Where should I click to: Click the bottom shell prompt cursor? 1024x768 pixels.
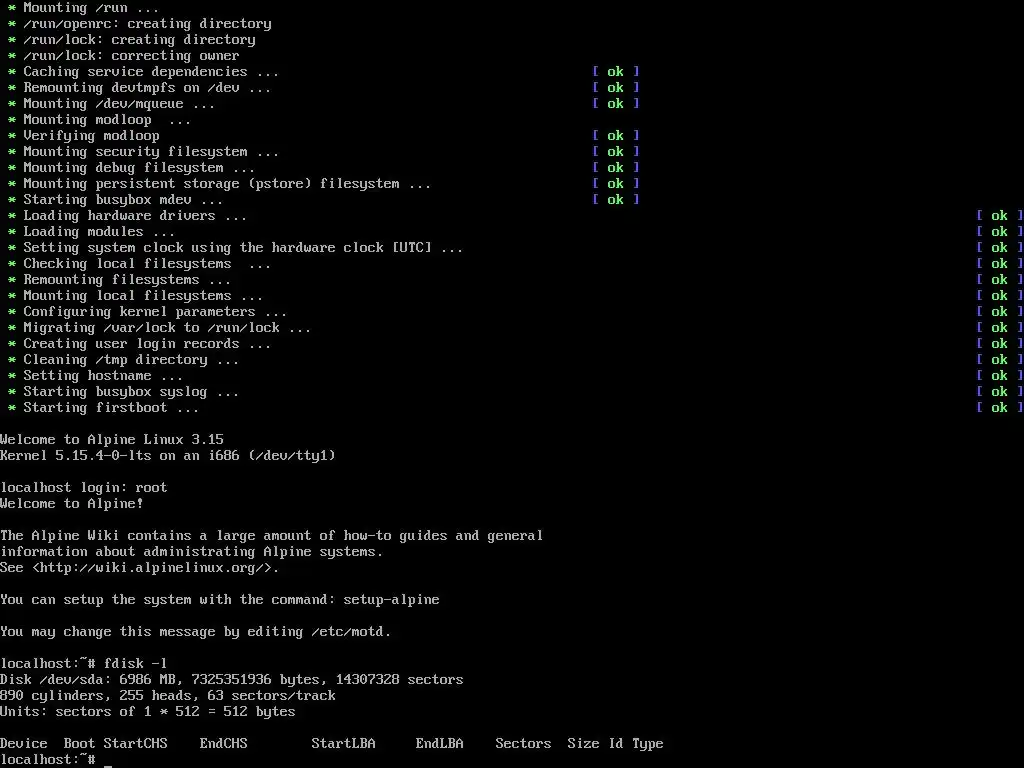(x=108, y=764)
